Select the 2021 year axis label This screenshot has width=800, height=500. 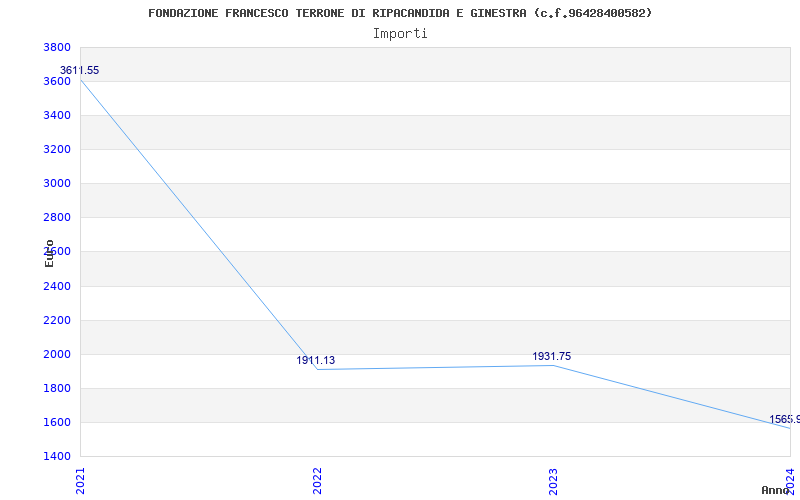point(80,481)
